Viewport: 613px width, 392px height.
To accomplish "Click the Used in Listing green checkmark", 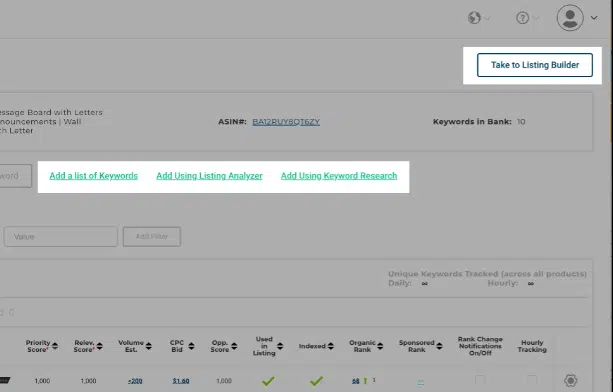I will (268, 380).
